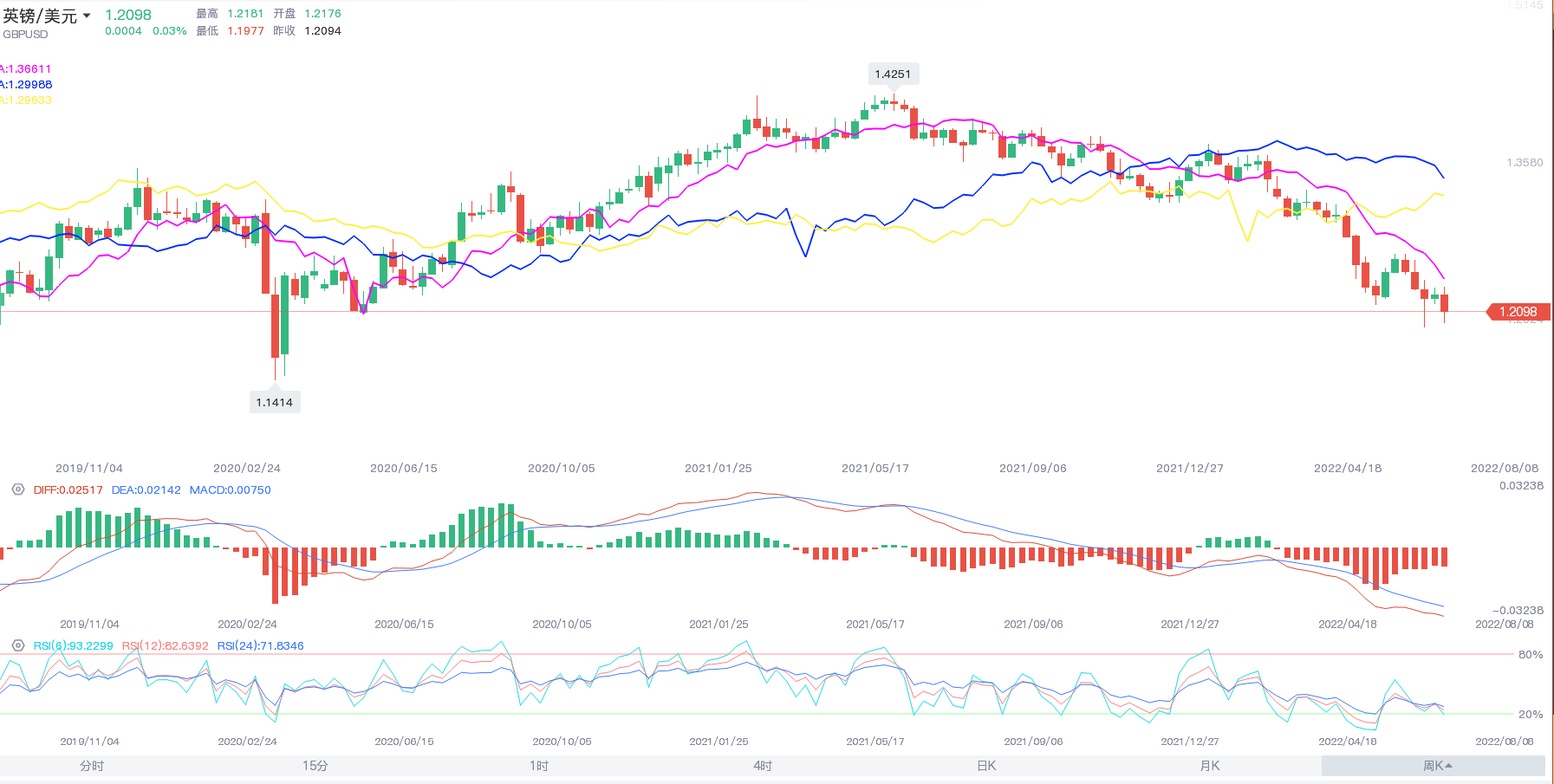Expand the 英镑/美元 currency pair dropdown
The image size is (1554, 784).
87,16
